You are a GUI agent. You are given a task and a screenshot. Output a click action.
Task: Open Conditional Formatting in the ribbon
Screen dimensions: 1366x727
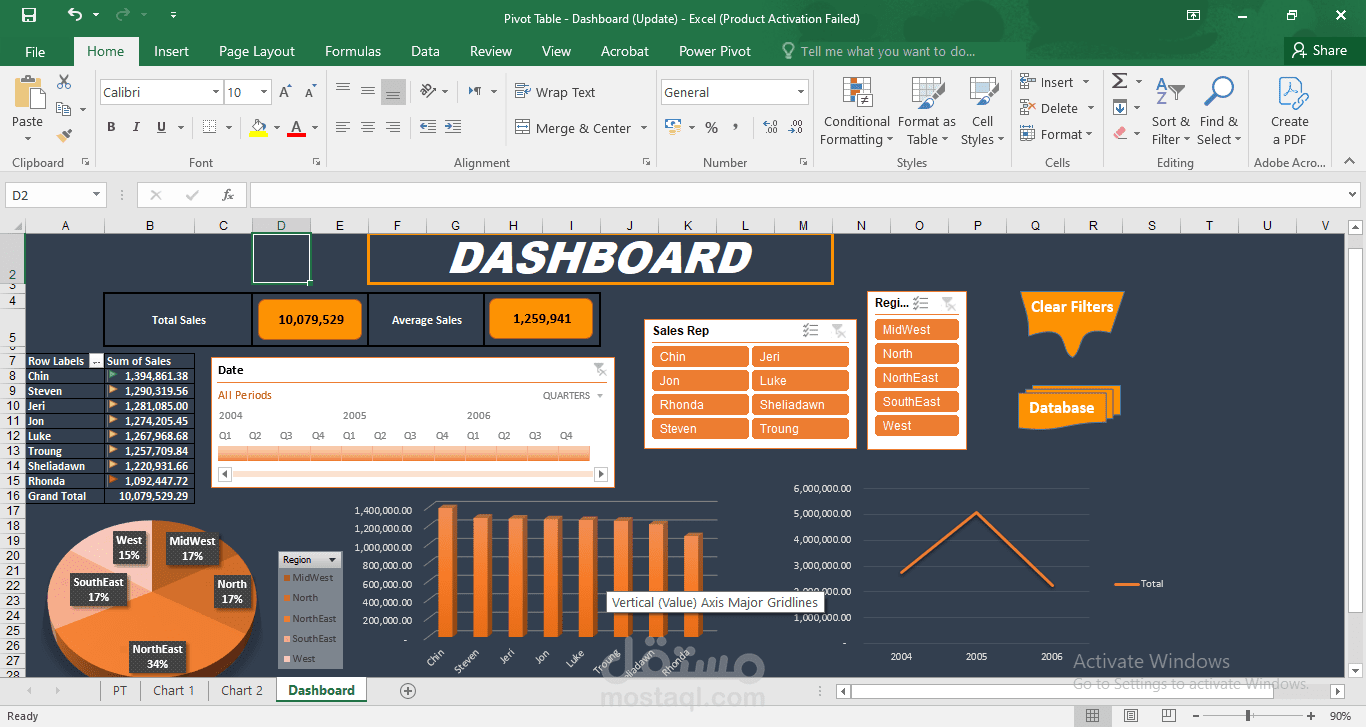[x=856, y=112]
